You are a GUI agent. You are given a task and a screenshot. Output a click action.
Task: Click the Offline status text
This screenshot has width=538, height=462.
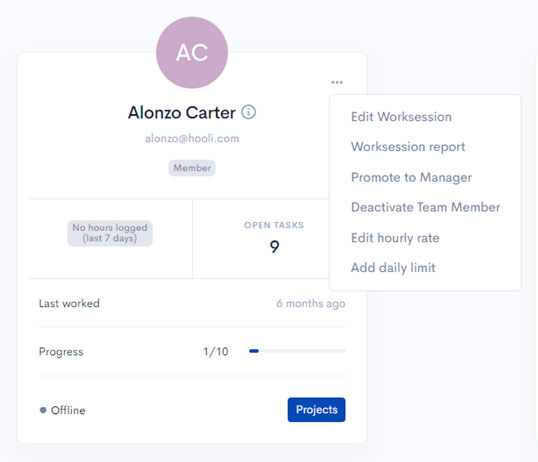point(68,410)
